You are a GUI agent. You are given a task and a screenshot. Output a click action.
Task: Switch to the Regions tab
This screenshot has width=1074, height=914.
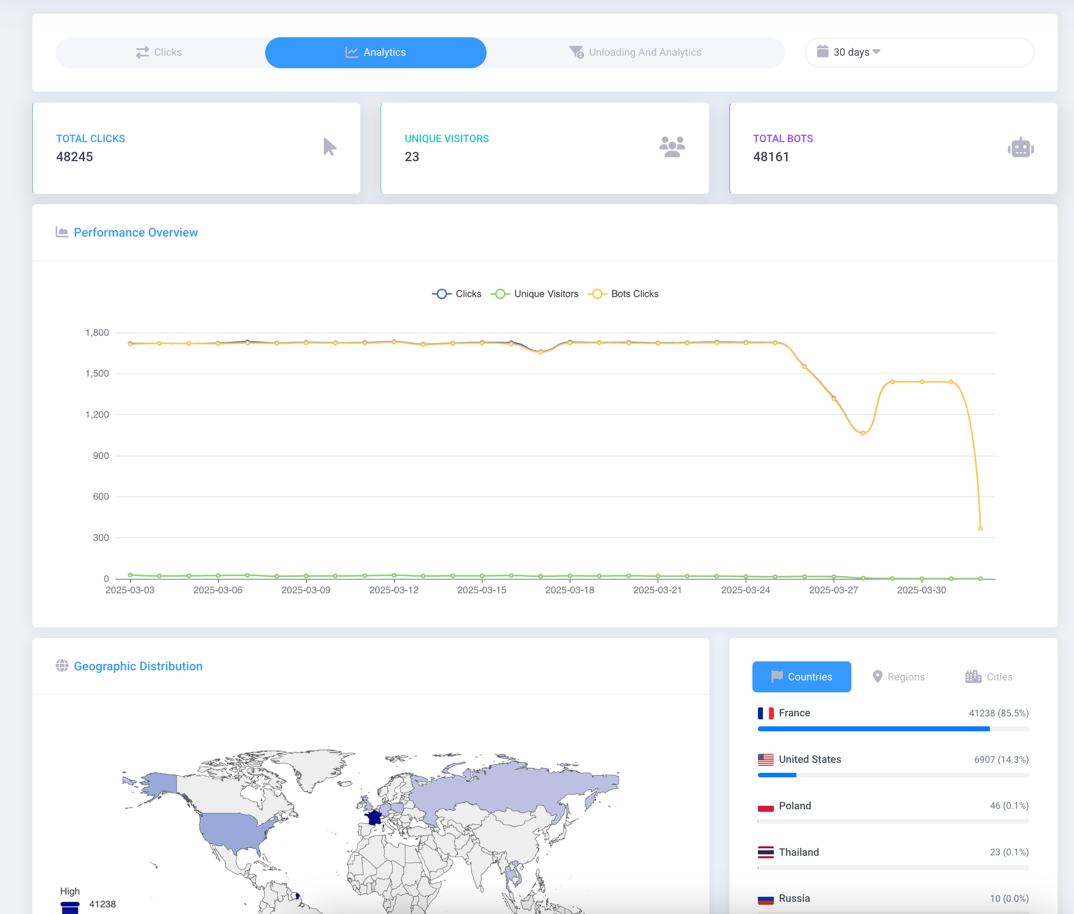click(x=898, y=676)
